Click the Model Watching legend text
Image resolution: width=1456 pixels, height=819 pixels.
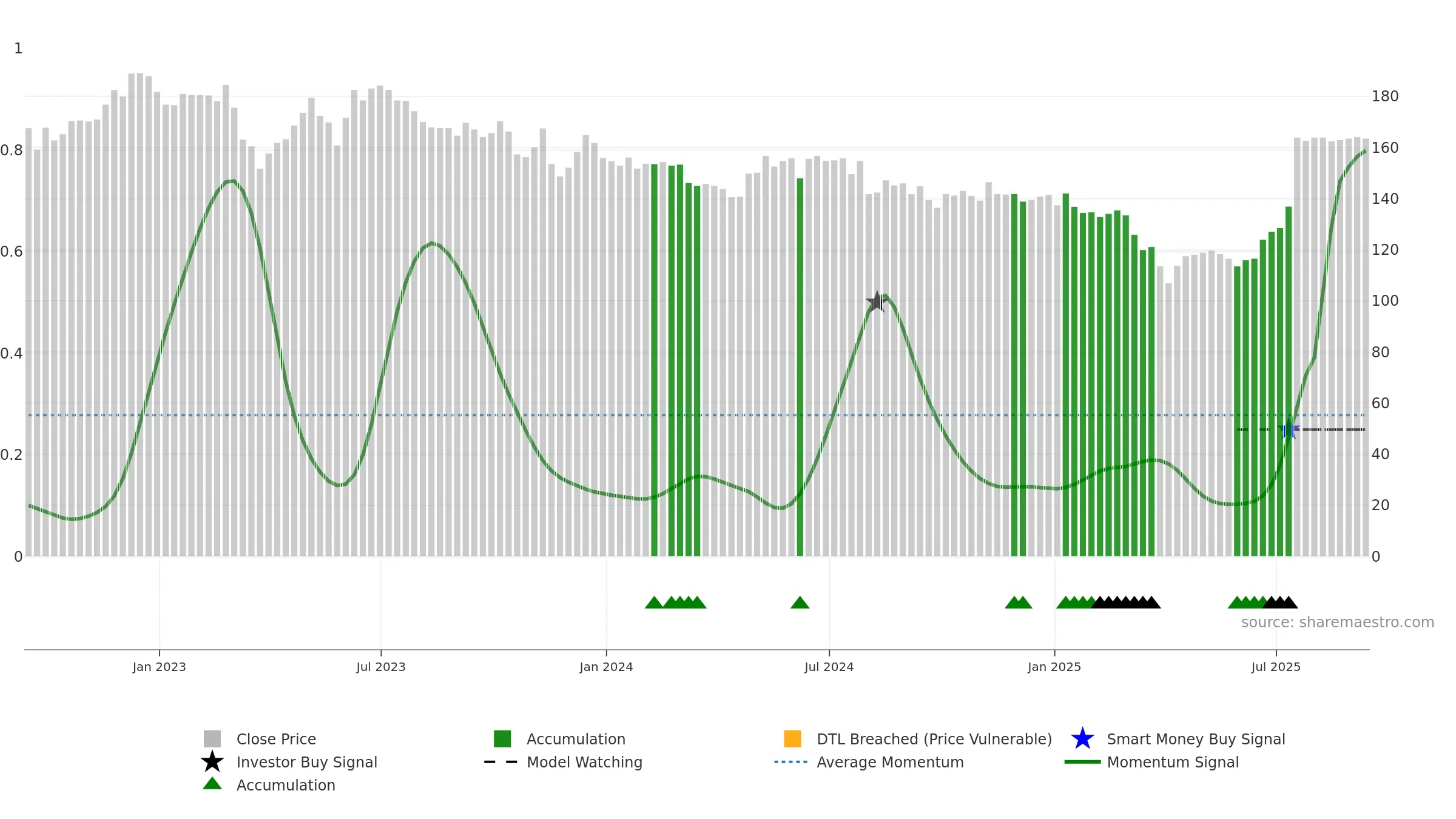tap(584, 762)
